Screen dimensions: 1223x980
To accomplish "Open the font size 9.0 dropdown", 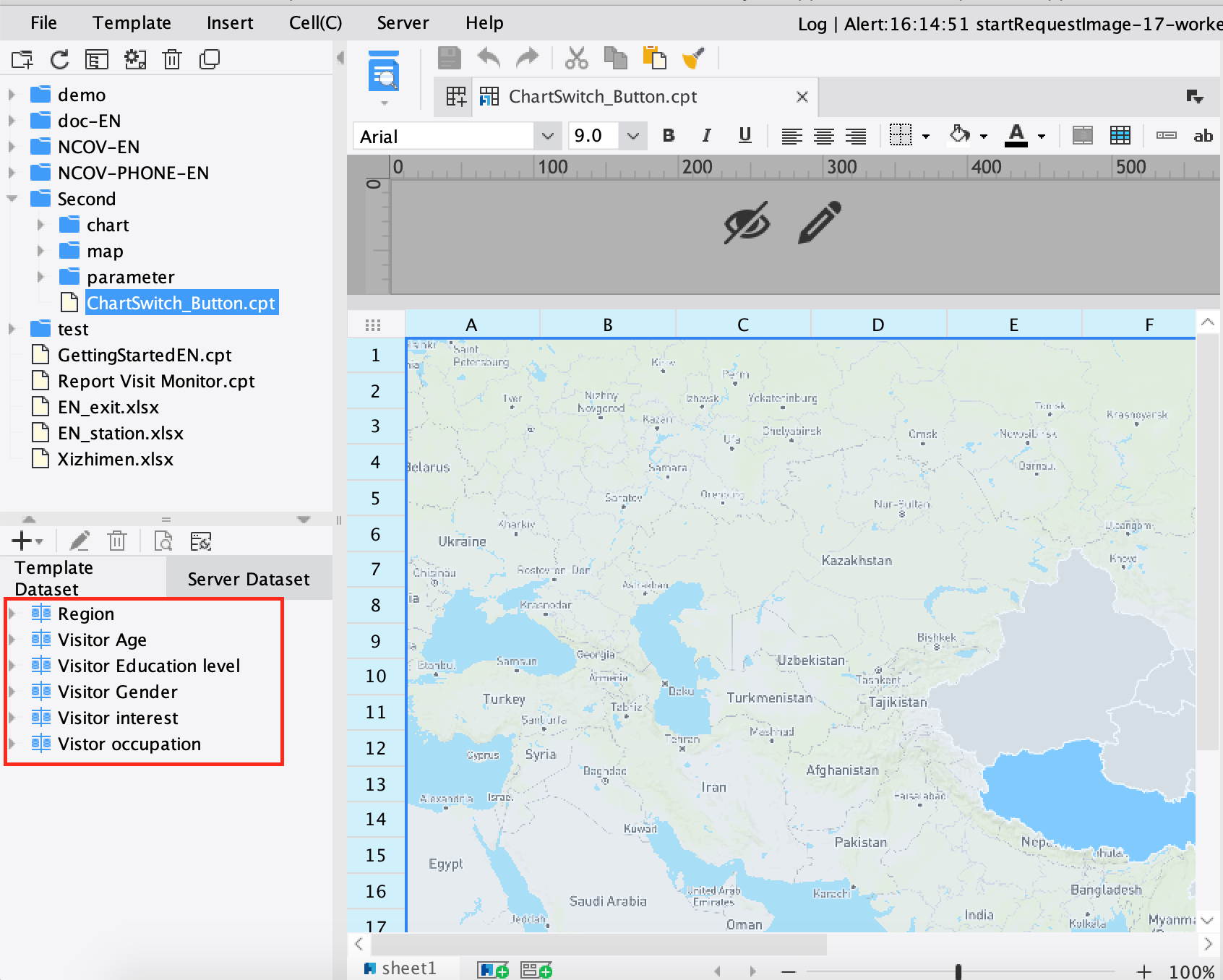I will click(x=632, y=136).
